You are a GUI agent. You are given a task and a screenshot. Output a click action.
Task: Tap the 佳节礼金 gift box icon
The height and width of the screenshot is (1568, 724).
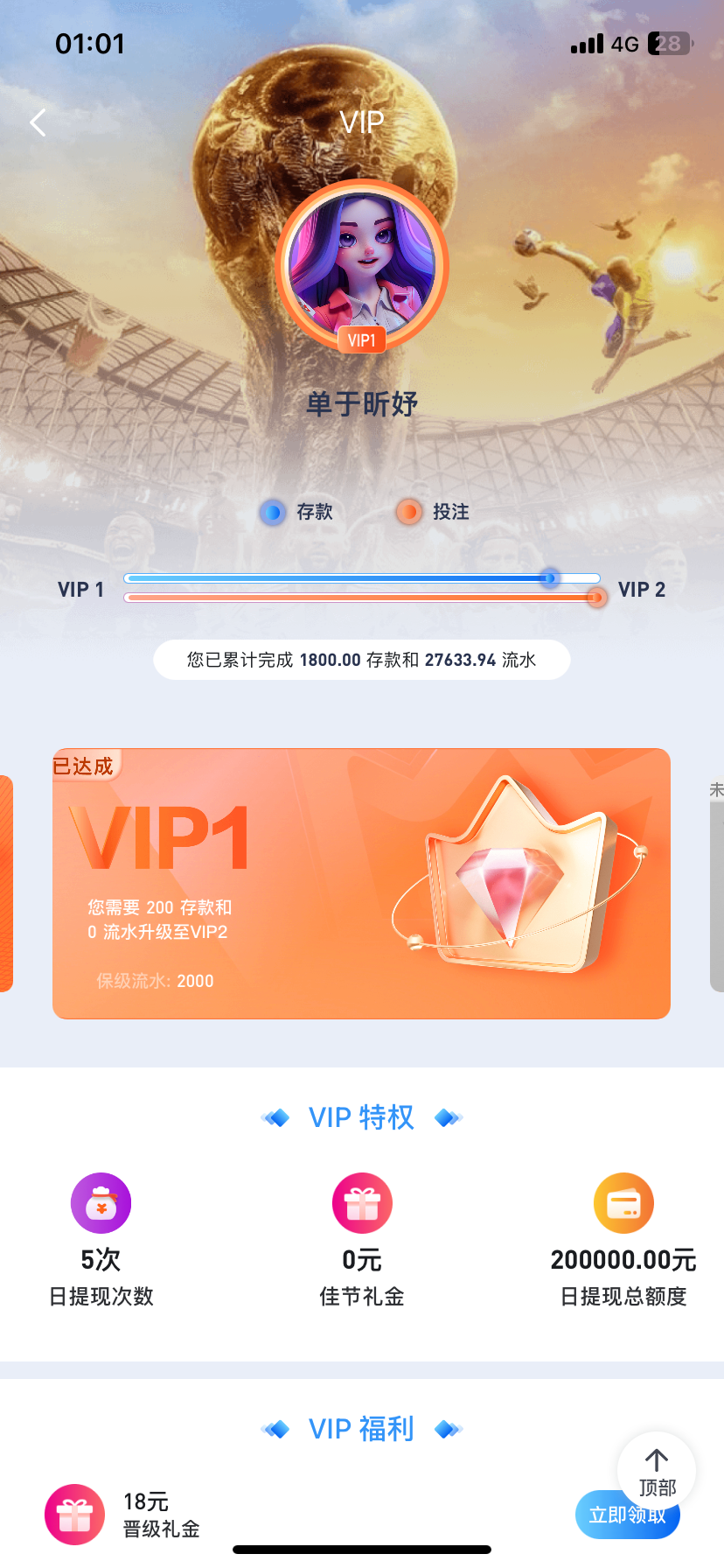coord(362,1203)
